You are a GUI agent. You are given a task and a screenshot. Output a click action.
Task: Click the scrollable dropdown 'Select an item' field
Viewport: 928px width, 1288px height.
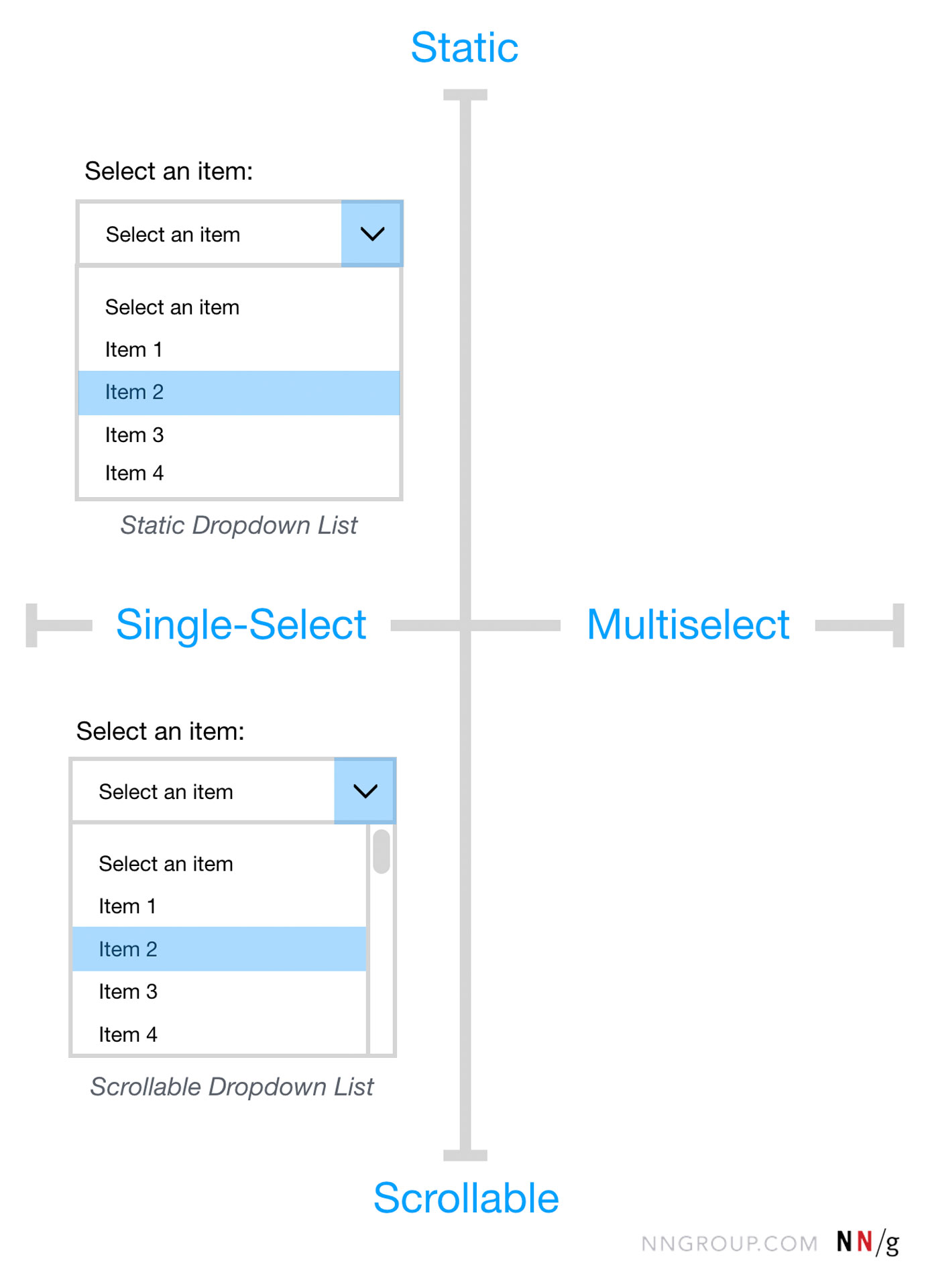[203, 792]
